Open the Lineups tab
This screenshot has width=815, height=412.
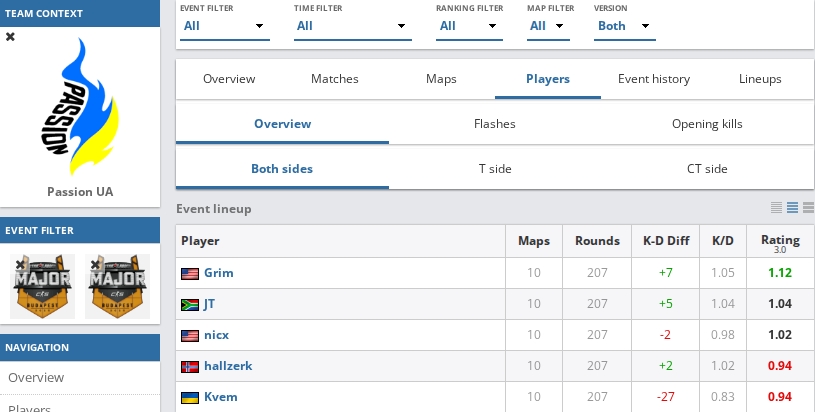click(760, 79)
